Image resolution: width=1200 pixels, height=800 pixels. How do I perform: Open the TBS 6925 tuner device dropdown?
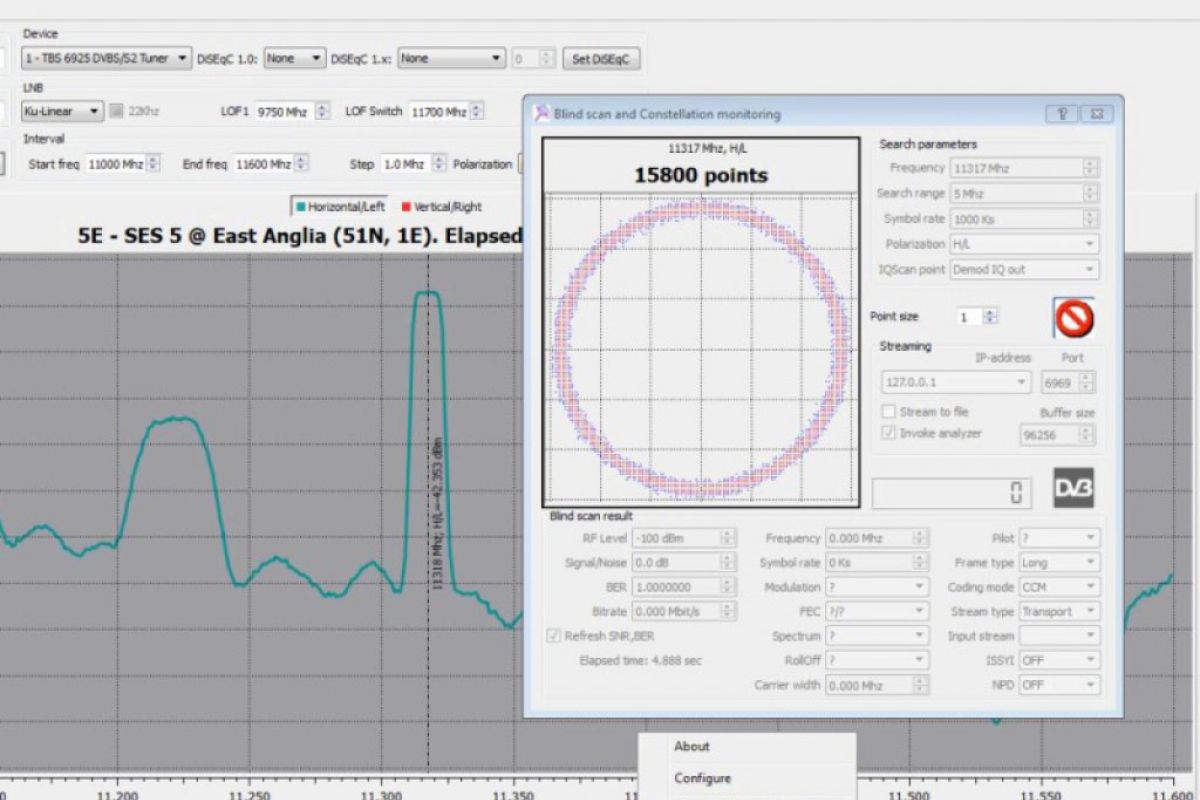coord(105,59)
